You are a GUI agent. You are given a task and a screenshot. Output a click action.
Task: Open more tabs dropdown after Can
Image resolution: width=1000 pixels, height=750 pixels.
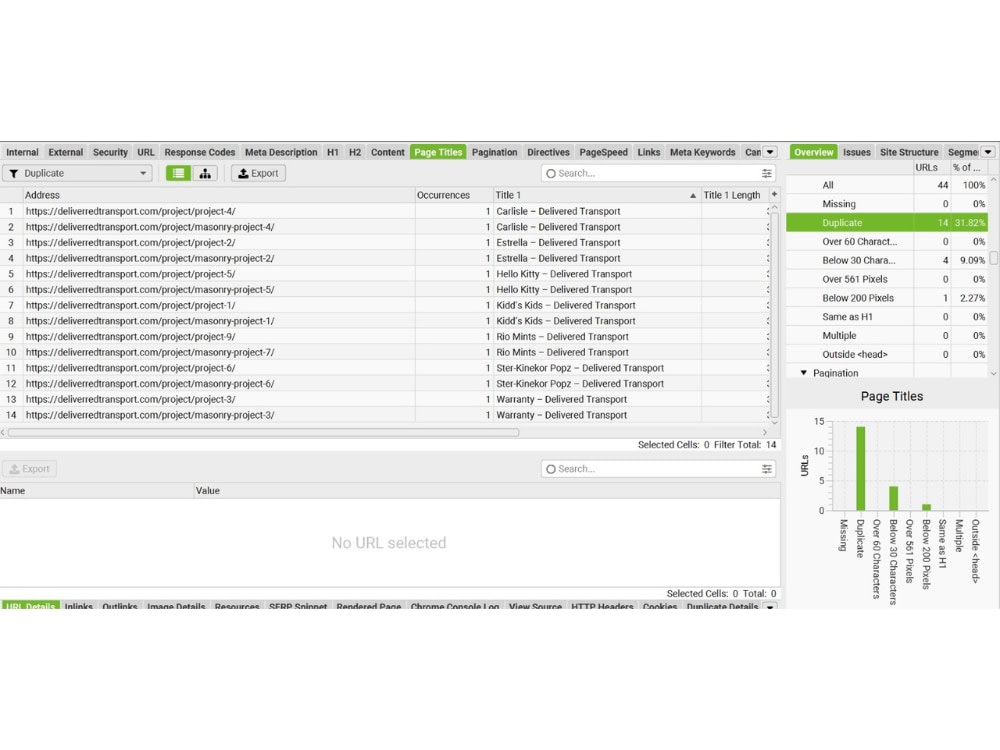point(770,152)
